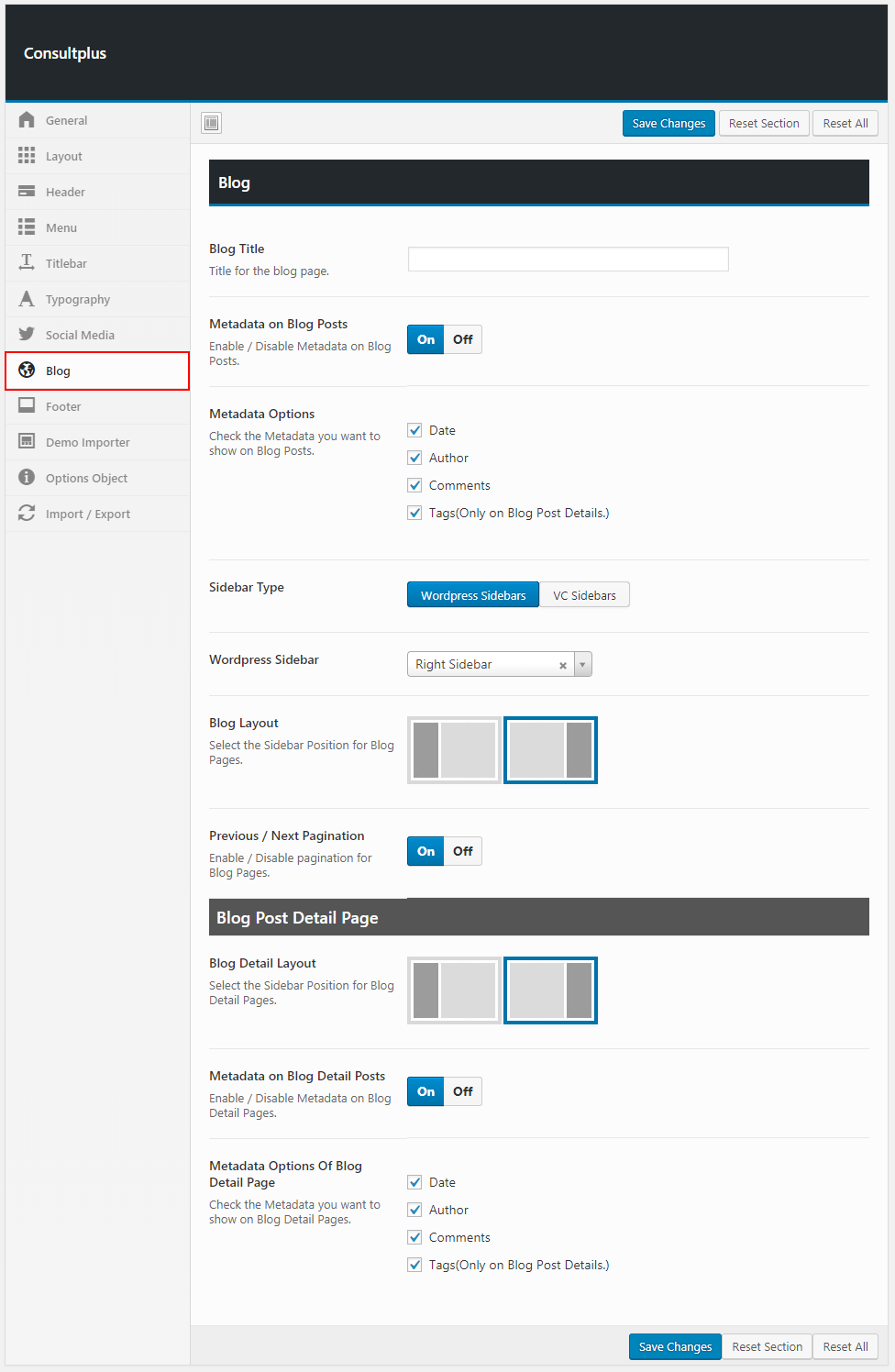Uncheck Comments in Blog Detail Page metadata
This screenshot has height=1372, width=895.
[415, 1237]
